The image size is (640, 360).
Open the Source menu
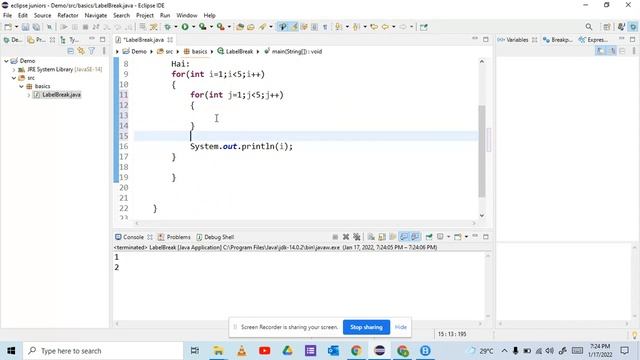click(42, 16)
